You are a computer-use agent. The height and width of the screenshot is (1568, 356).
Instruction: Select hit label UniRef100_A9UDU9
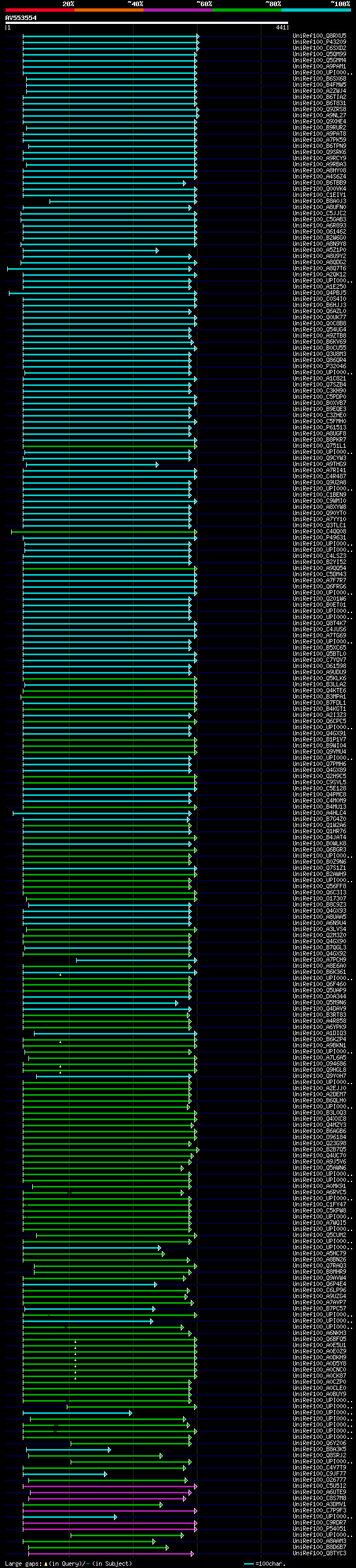click(x=319, y=672)
